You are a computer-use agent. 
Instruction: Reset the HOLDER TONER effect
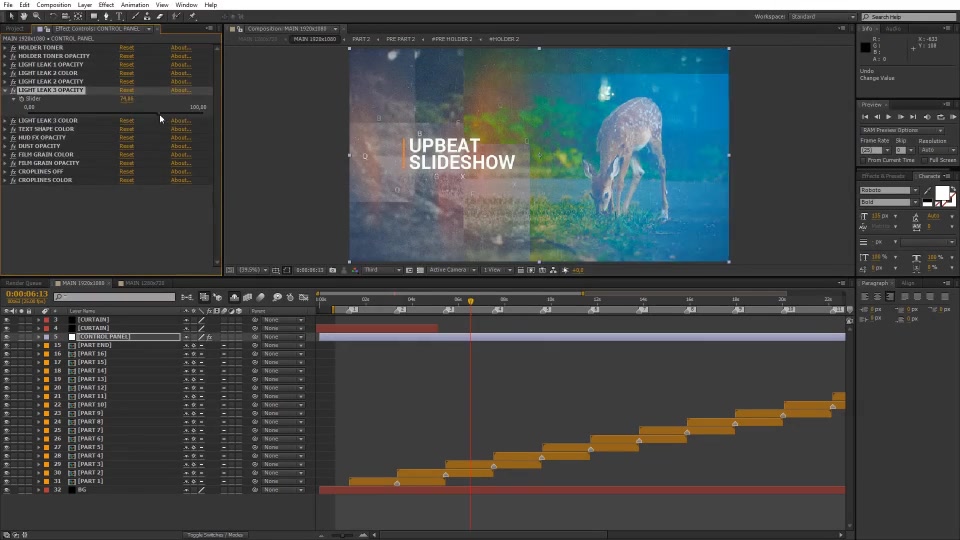point(127,48)
